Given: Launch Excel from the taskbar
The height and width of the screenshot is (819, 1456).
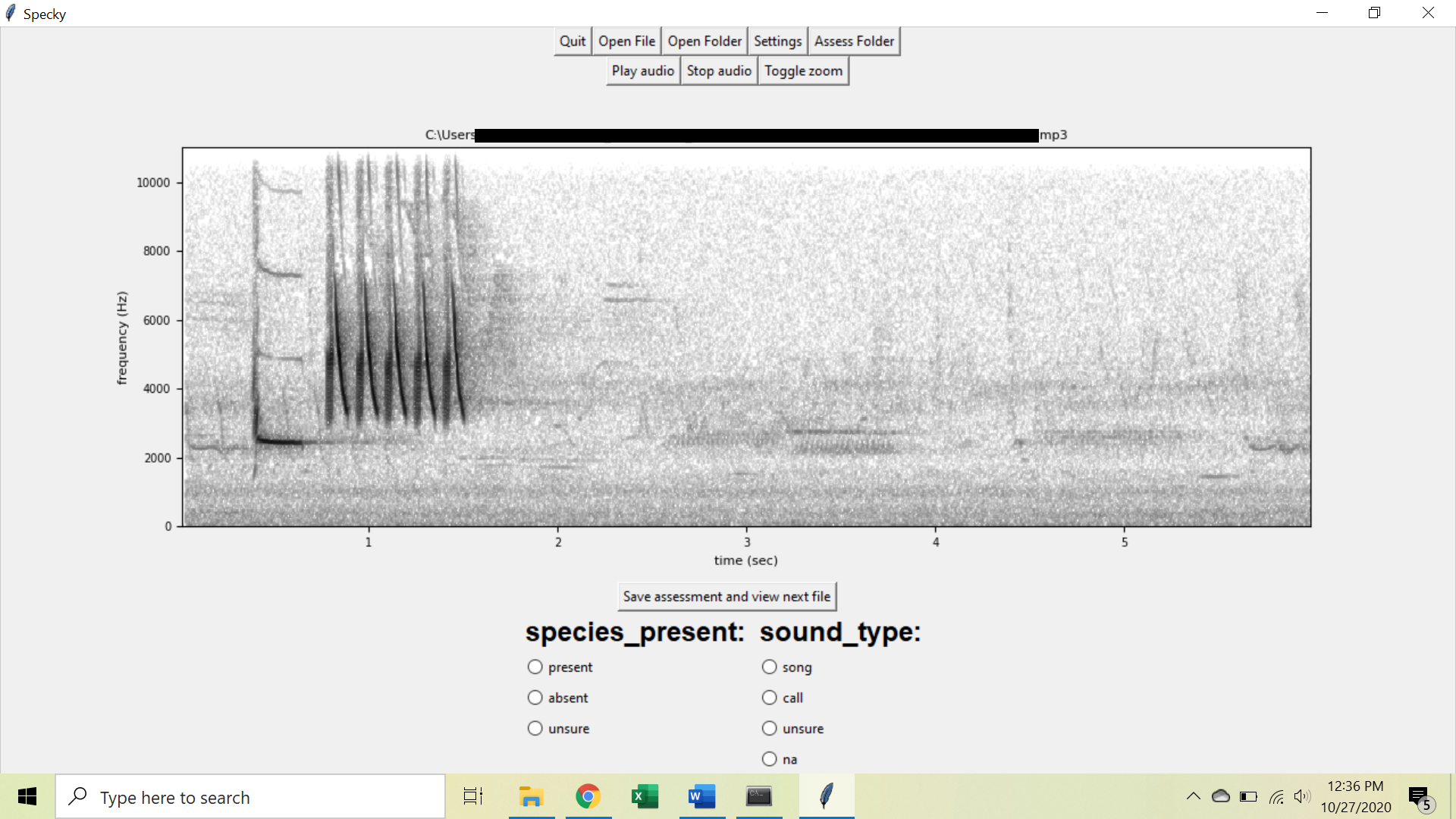Looking at the screenshot, I should 645,796.
